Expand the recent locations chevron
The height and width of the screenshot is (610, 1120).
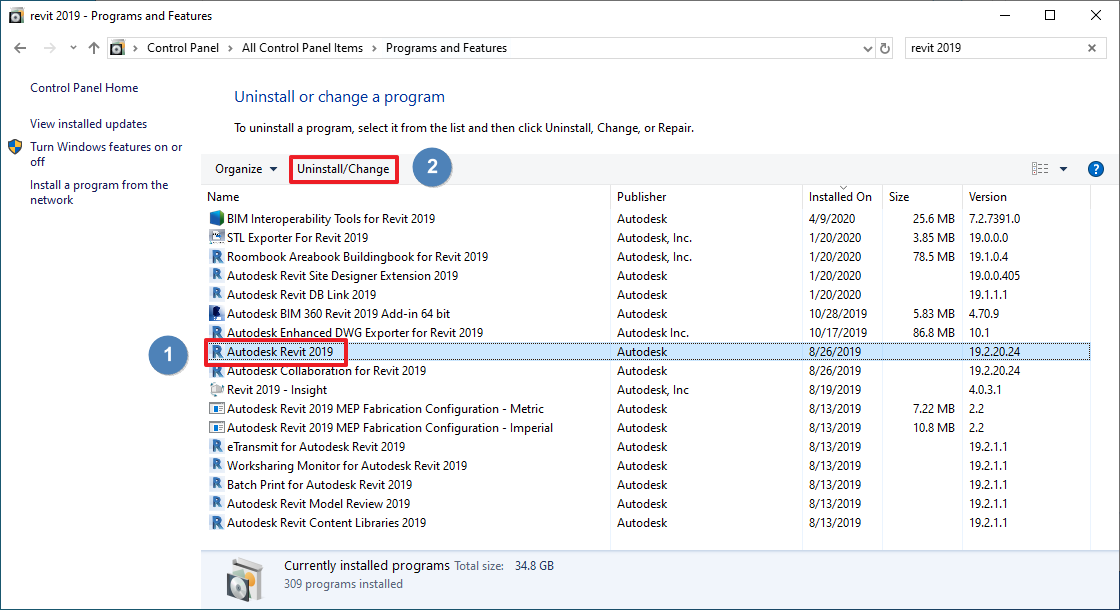(x=72, y=47)
